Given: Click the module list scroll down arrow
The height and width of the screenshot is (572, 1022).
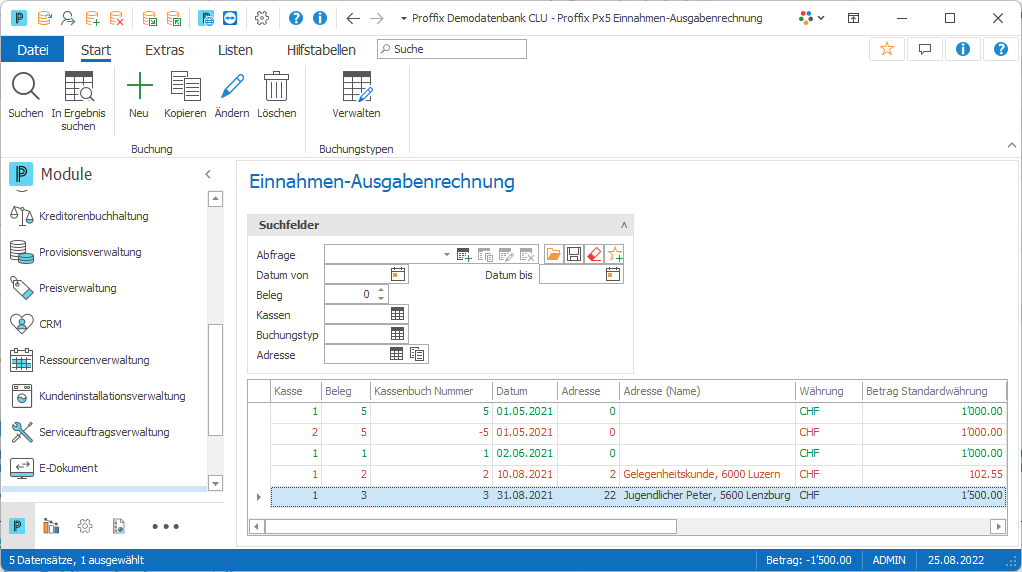Looking at the screenshot, I should point(216,483).
